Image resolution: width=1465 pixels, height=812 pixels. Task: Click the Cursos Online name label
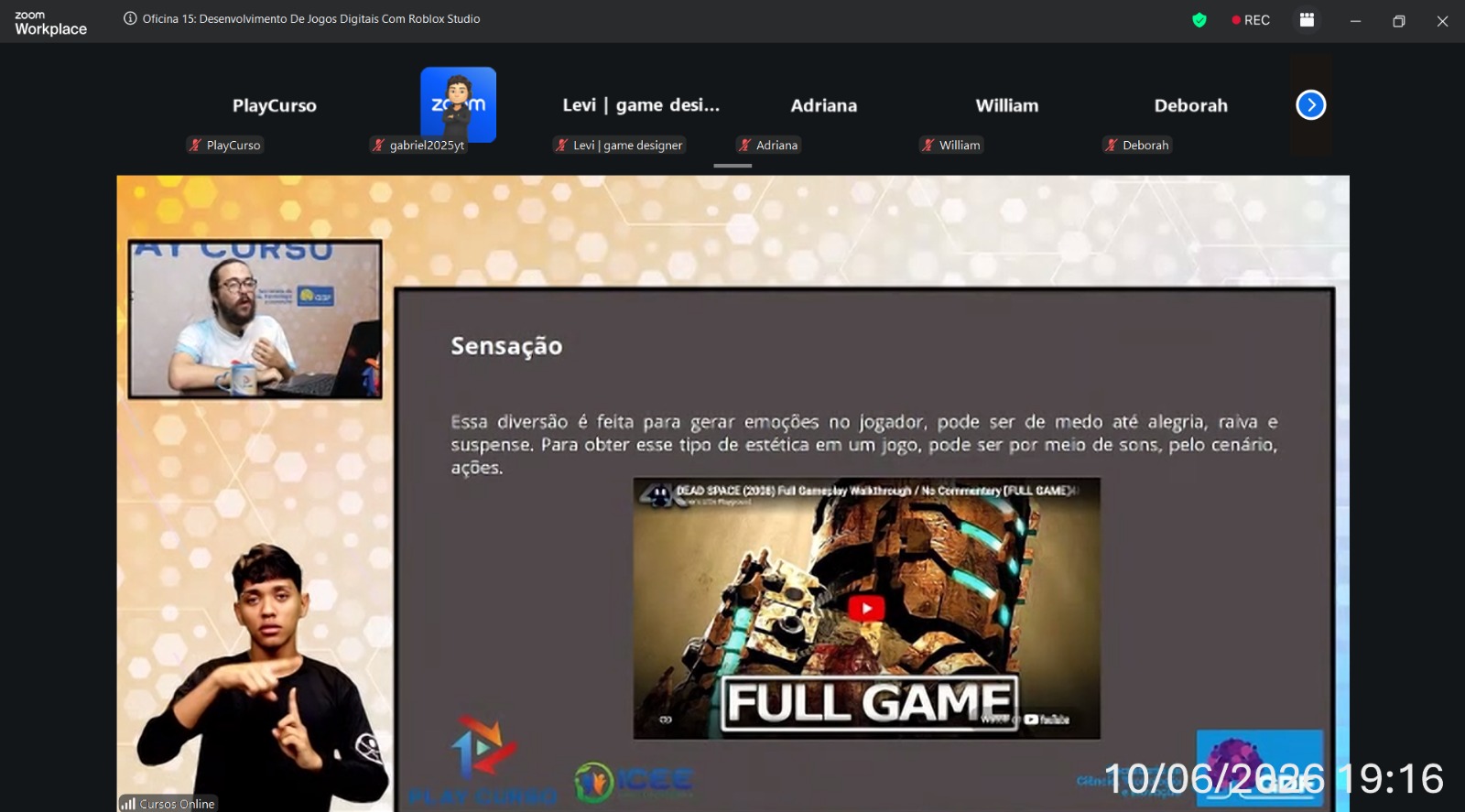(177, 804)
